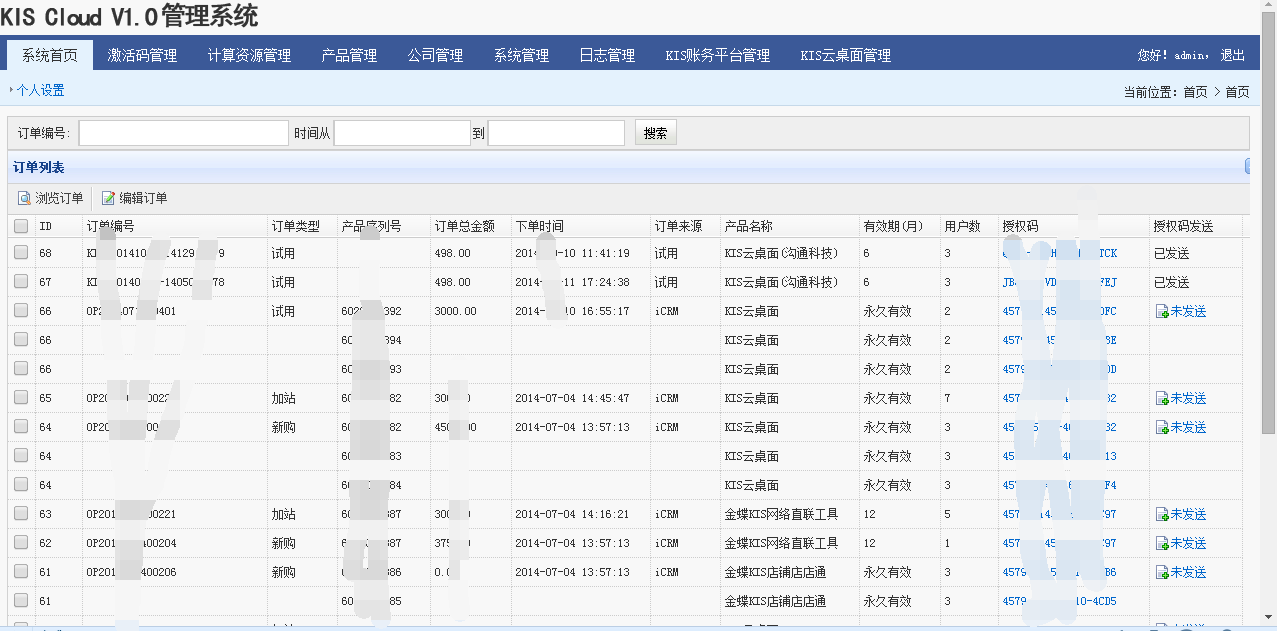Click 未发送 icon in ID 62 row
This screenshot has width=1277, height=631.
[1162, 543]
